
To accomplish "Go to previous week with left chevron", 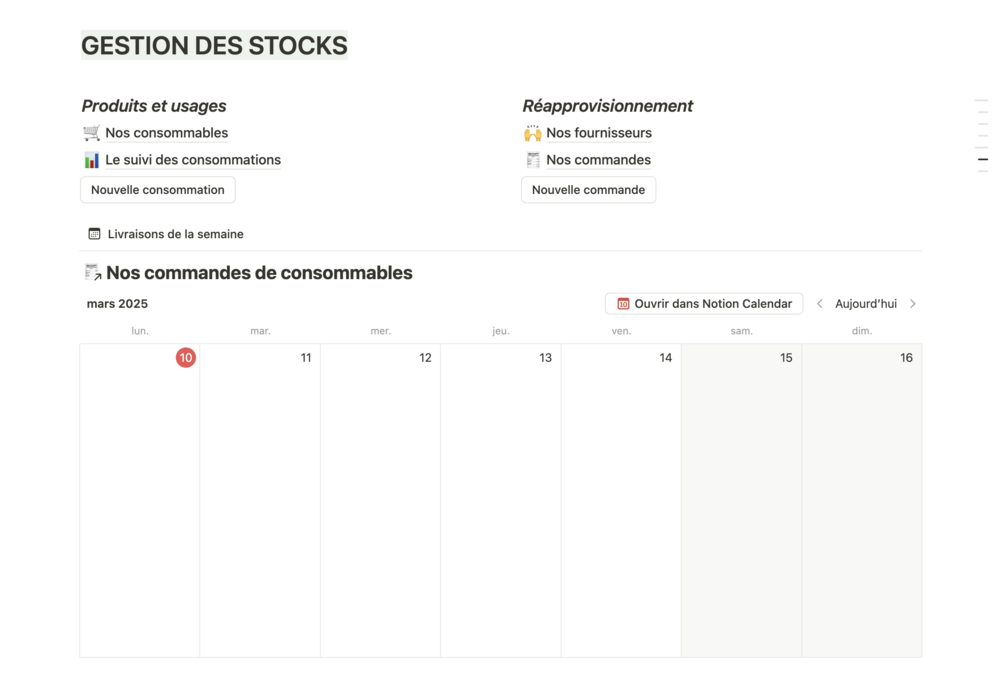I will [x=820, y=304].
